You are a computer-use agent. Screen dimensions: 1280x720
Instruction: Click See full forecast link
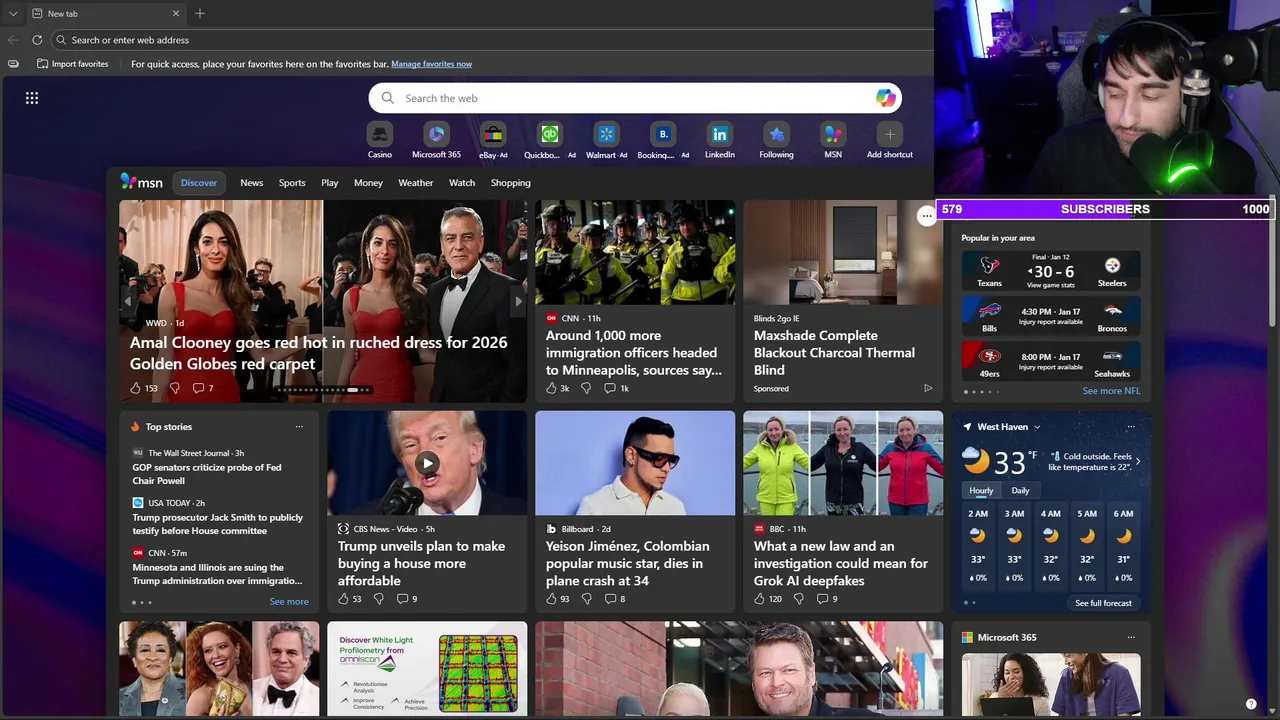(x=1103, y=603)
